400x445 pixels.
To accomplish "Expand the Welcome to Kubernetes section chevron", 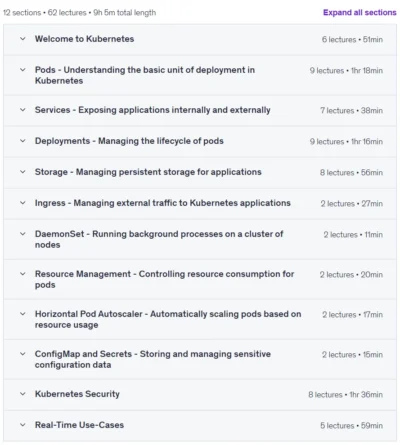I will point(23,39).
